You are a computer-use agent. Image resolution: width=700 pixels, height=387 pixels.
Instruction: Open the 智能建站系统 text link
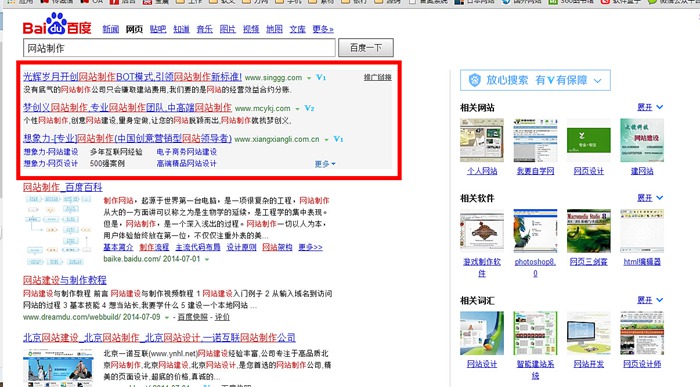click(x=535, y=370)
